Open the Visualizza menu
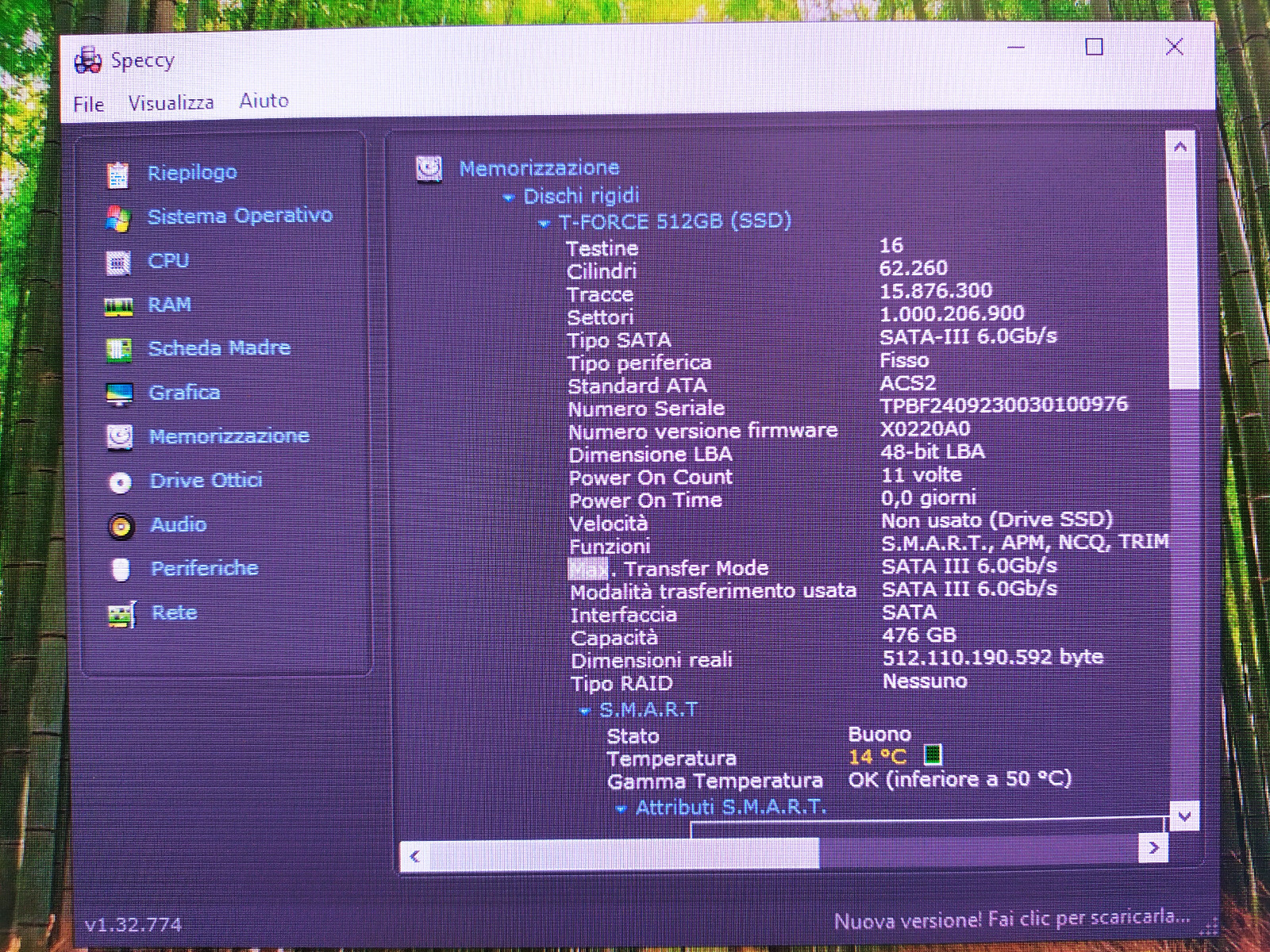Image resolution: width=1270 pixels, height=952 pixels. click(x=171, y=103)
